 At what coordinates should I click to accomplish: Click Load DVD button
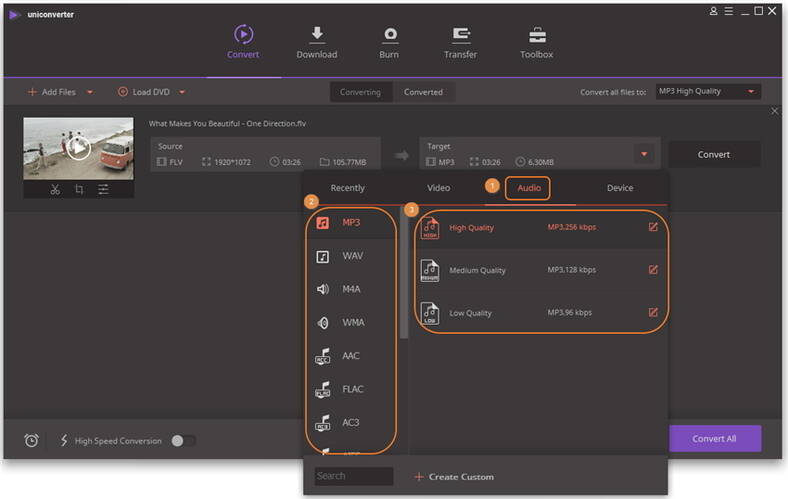tap(144, 92)
